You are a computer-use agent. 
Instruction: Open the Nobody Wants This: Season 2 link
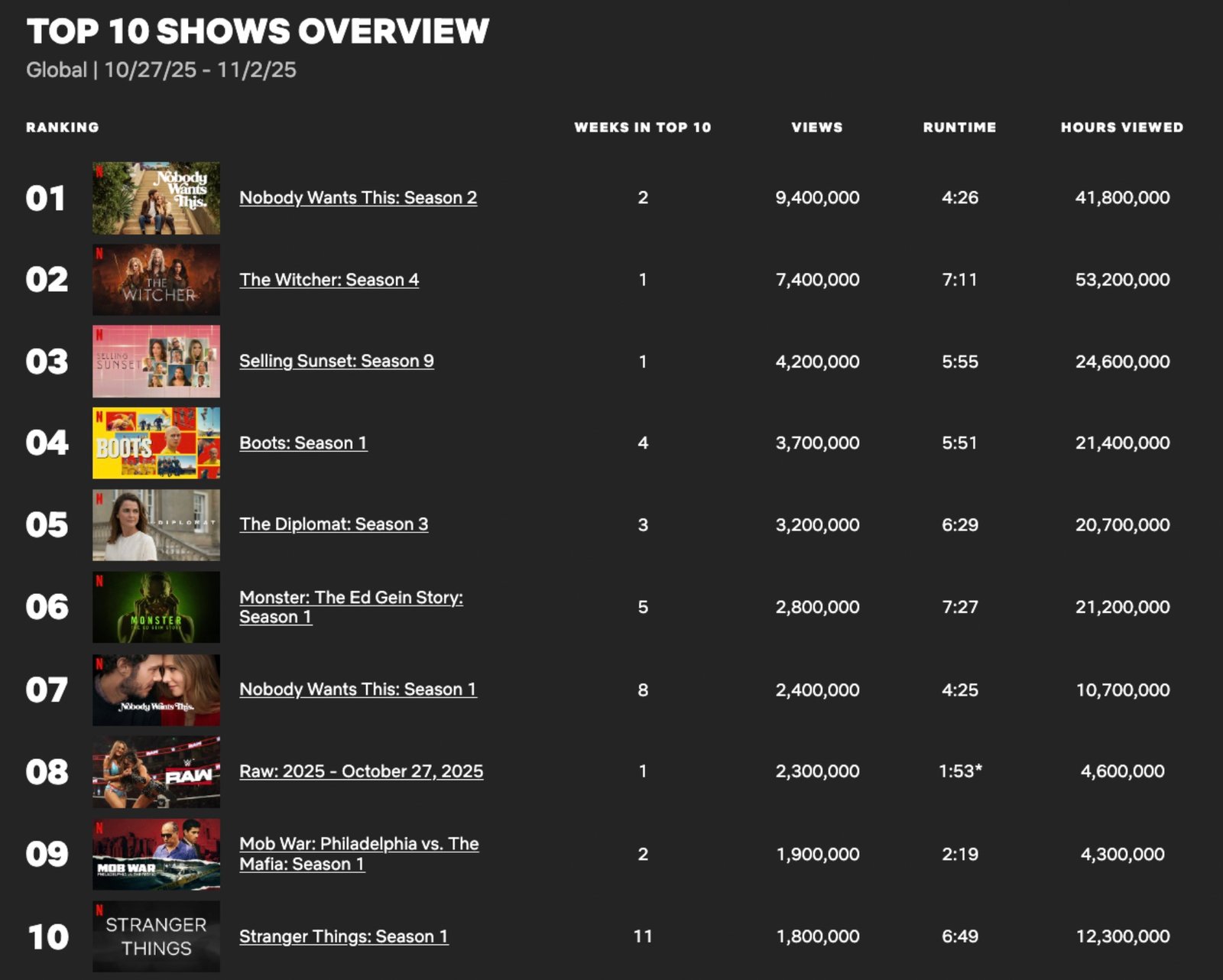pos(358,198)
